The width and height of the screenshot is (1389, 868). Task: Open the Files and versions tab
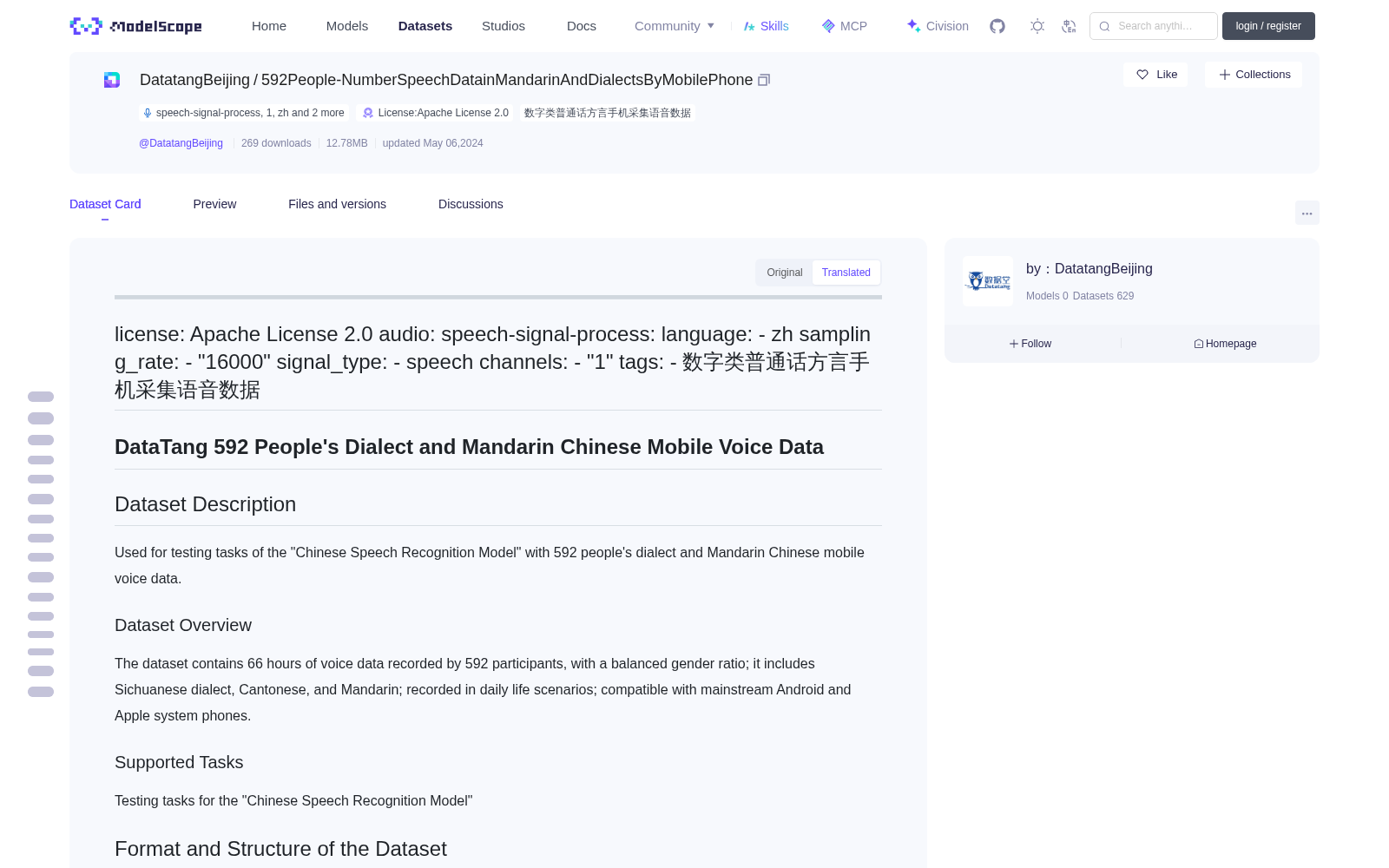tap(337, 204)
